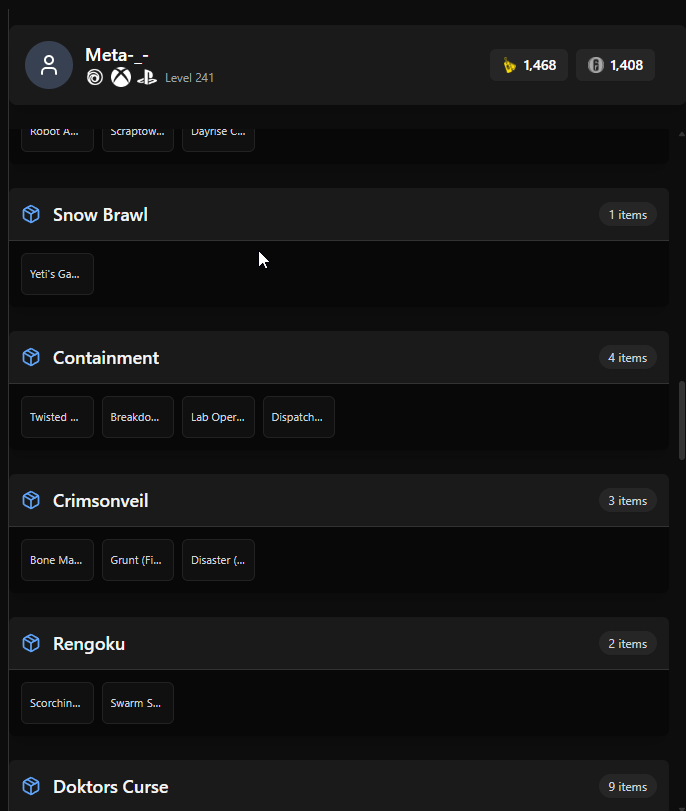
Task: Click the Snow Brawl package cube icon
Action: click(31, 214)
